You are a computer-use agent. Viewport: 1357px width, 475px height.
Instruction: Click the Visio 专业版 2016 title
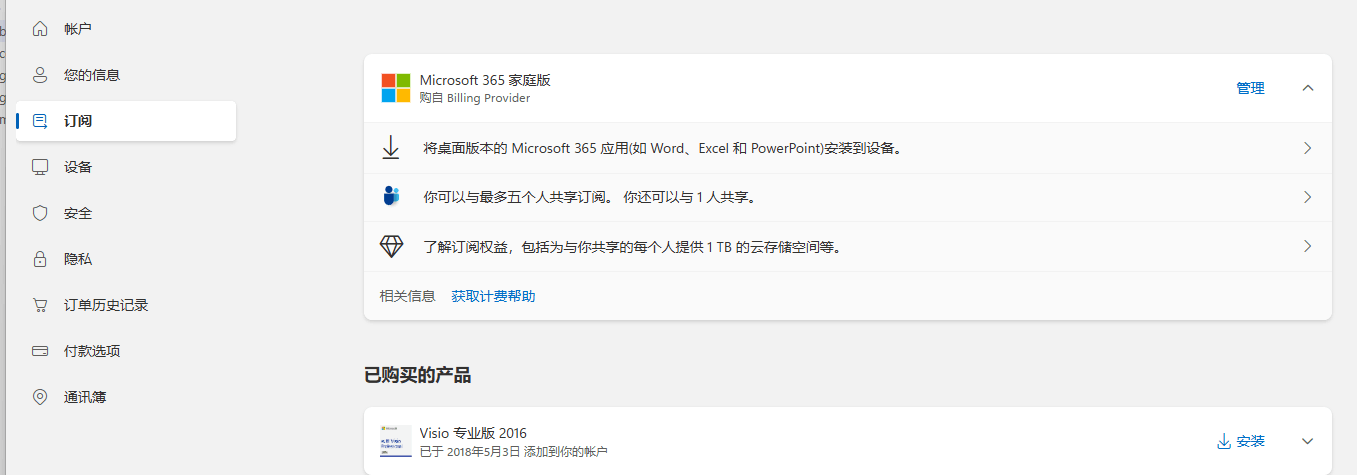coord(473,433)
